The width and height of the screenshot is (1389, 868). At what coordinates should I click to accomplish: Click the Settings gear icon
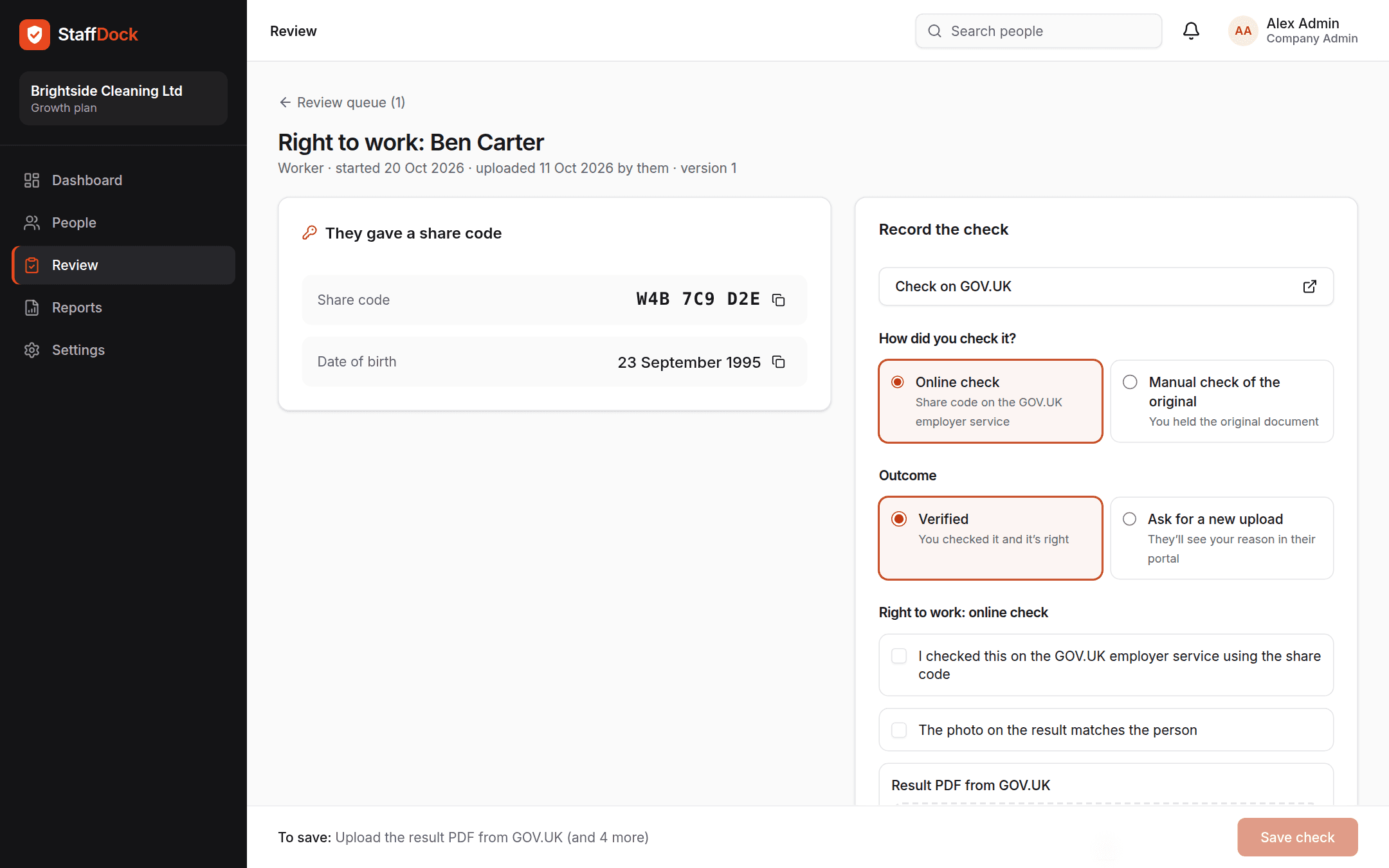32,350
